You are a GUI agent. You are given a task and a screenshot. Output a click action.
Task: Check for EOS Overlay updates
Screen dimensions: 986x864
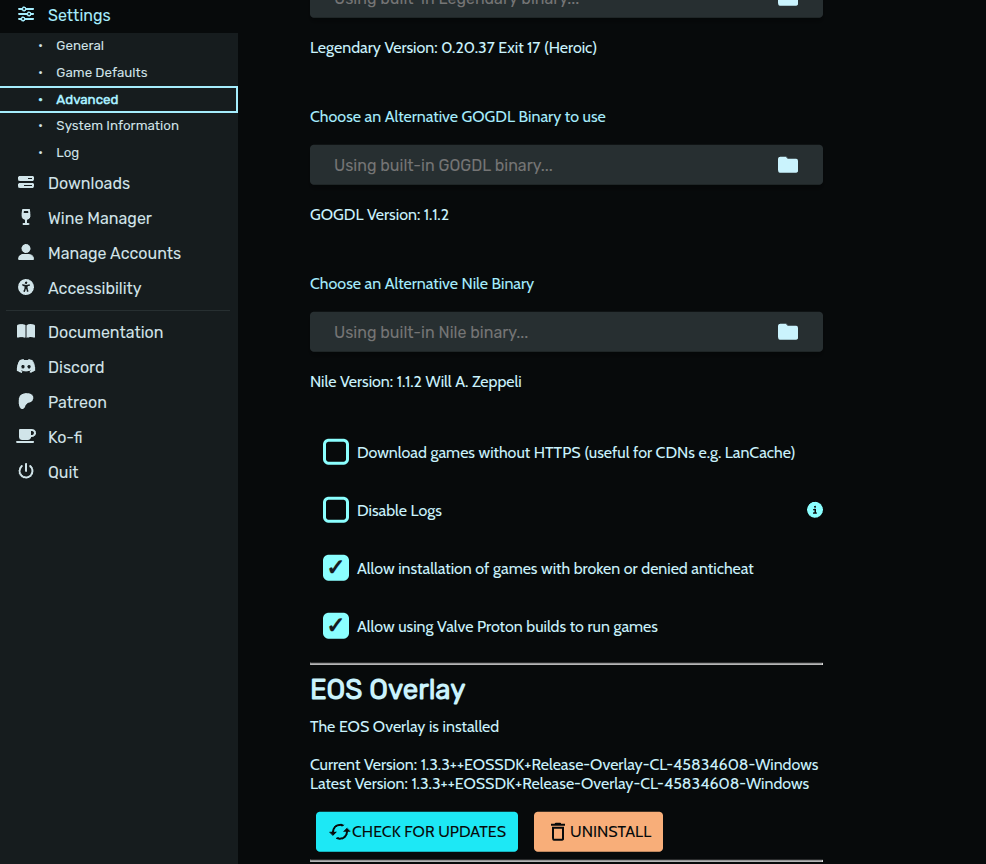(416, 831)
